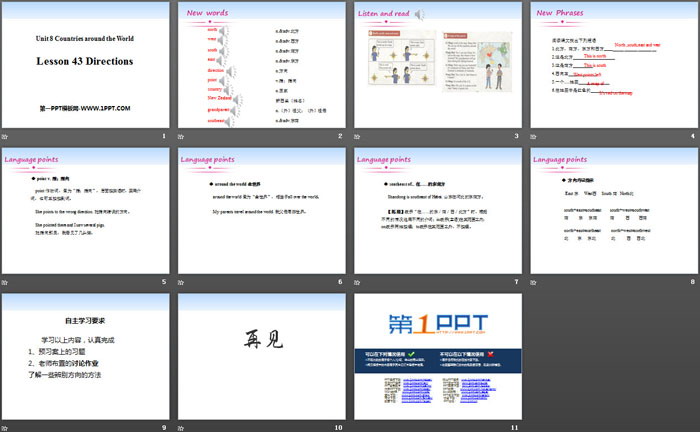Click slide number 10 label
The height and width of the screenshot is (432, 700).
(338, 428)
